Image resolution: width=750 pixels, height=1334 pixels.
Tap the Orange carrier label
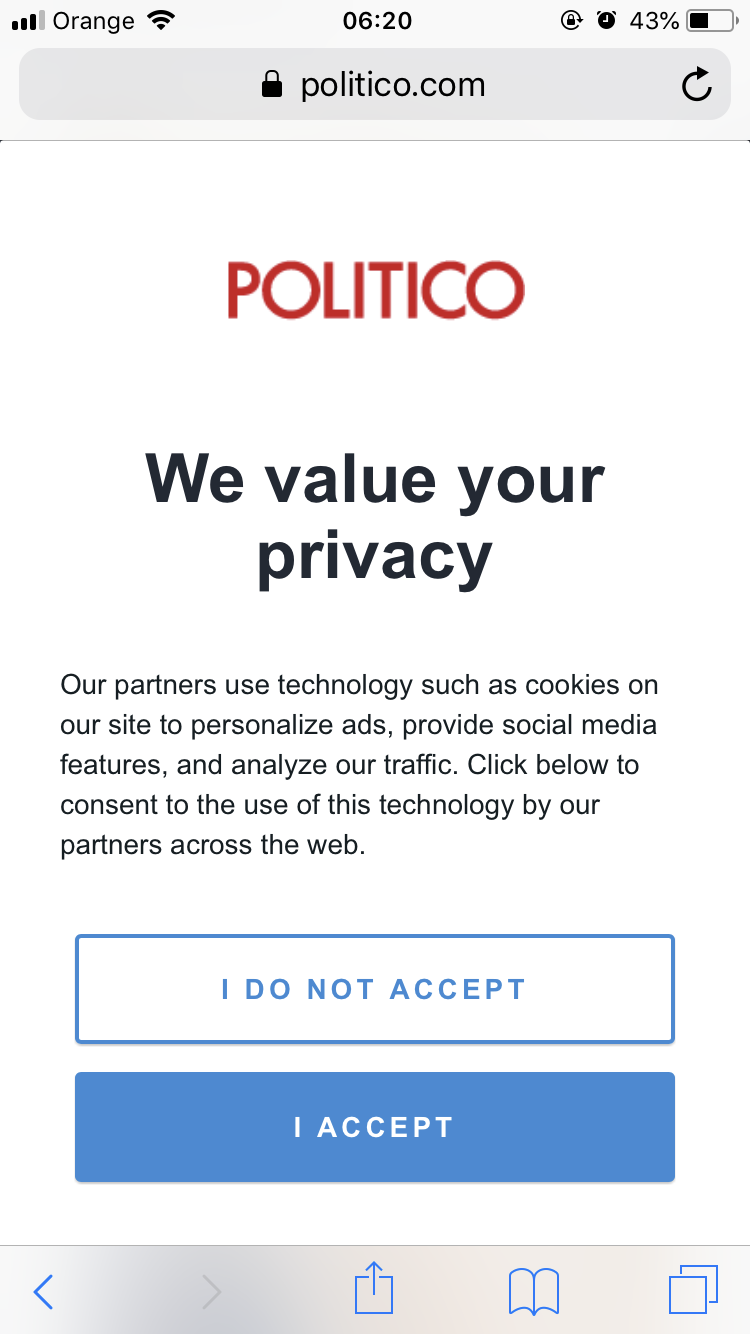pyautogui.click(x=93, y=20)
